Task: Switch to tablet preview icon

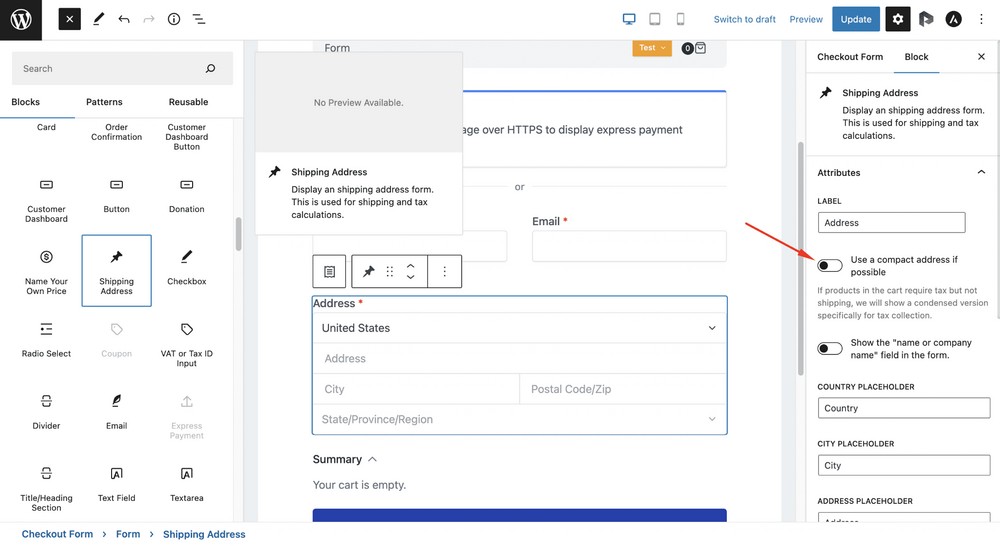Action: [x=655, y=19]
